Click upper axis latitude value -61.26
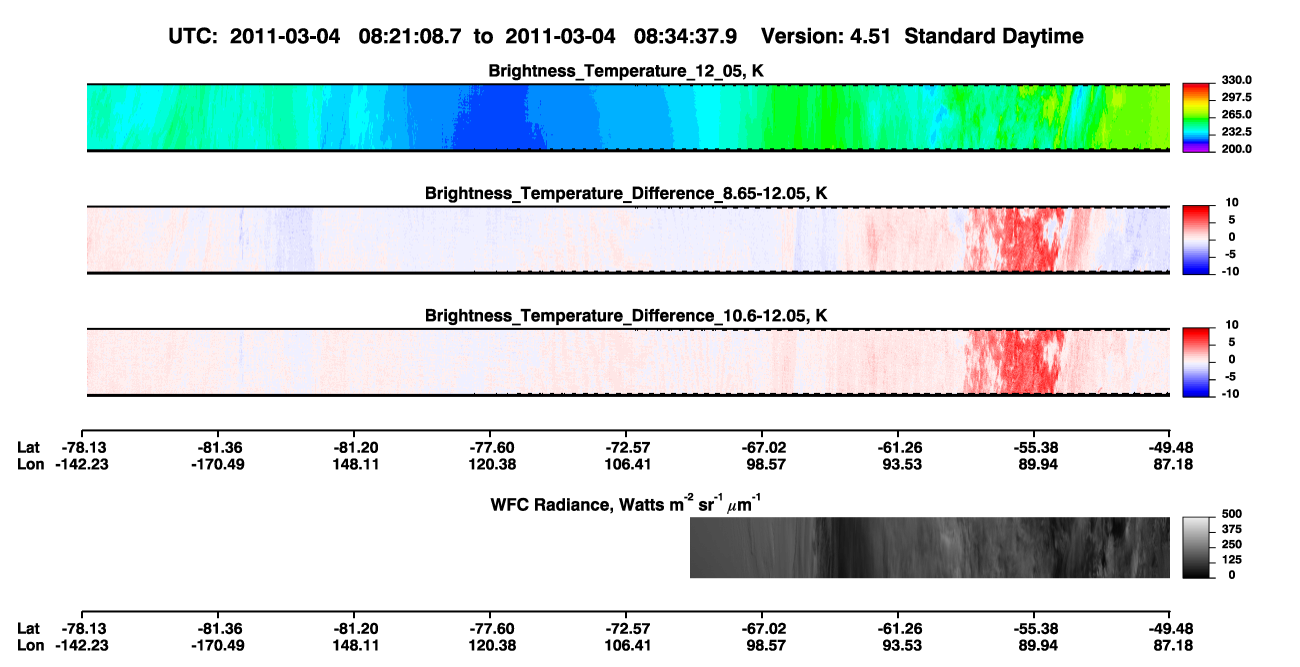The width and height of the screenshot is (1300, 667). [x=898, y=447]
